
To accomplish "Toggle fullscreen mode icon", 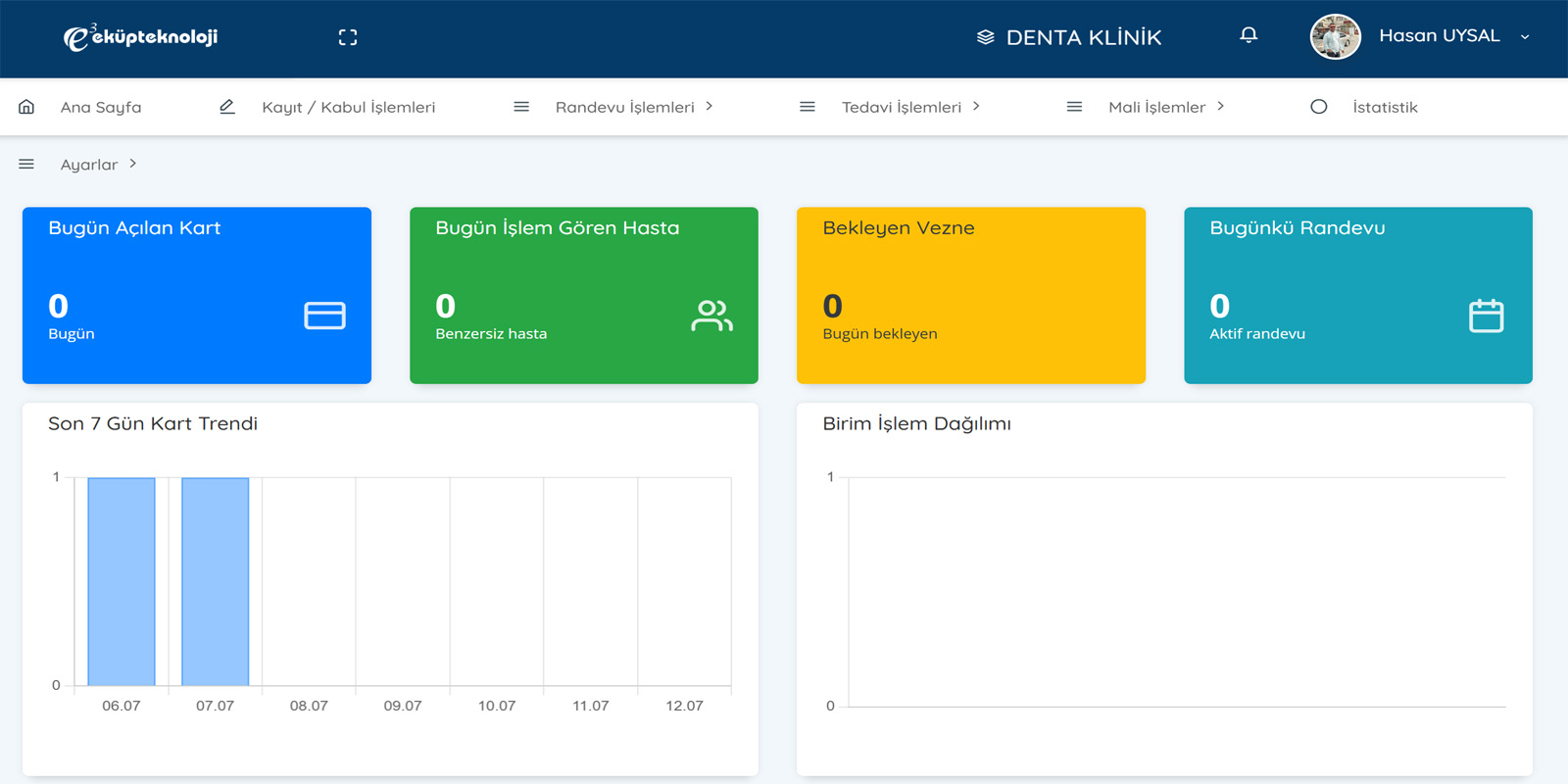I will coord(348,37).
